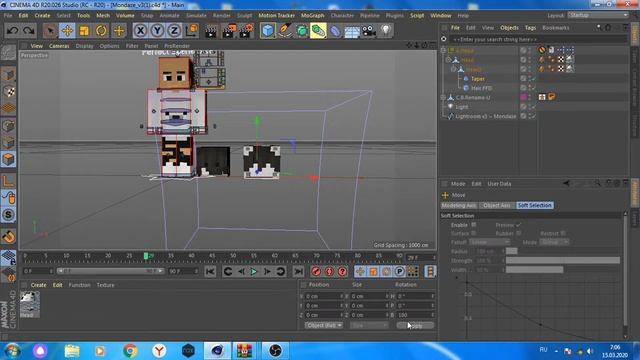
Task: Activate the Rotate tool in the toolbar
Action: [x=101, y=31]
